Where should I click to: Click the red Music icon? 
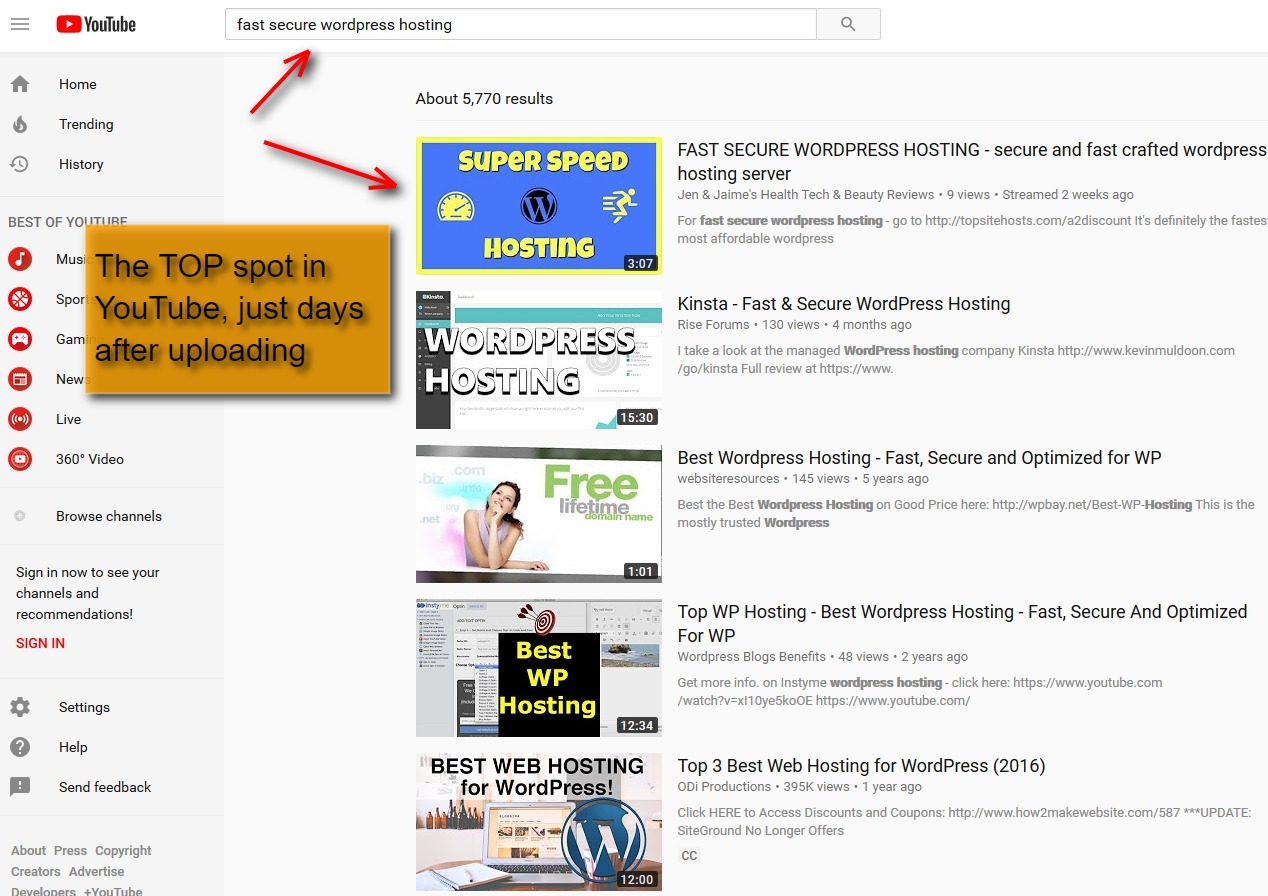[20, 259]
